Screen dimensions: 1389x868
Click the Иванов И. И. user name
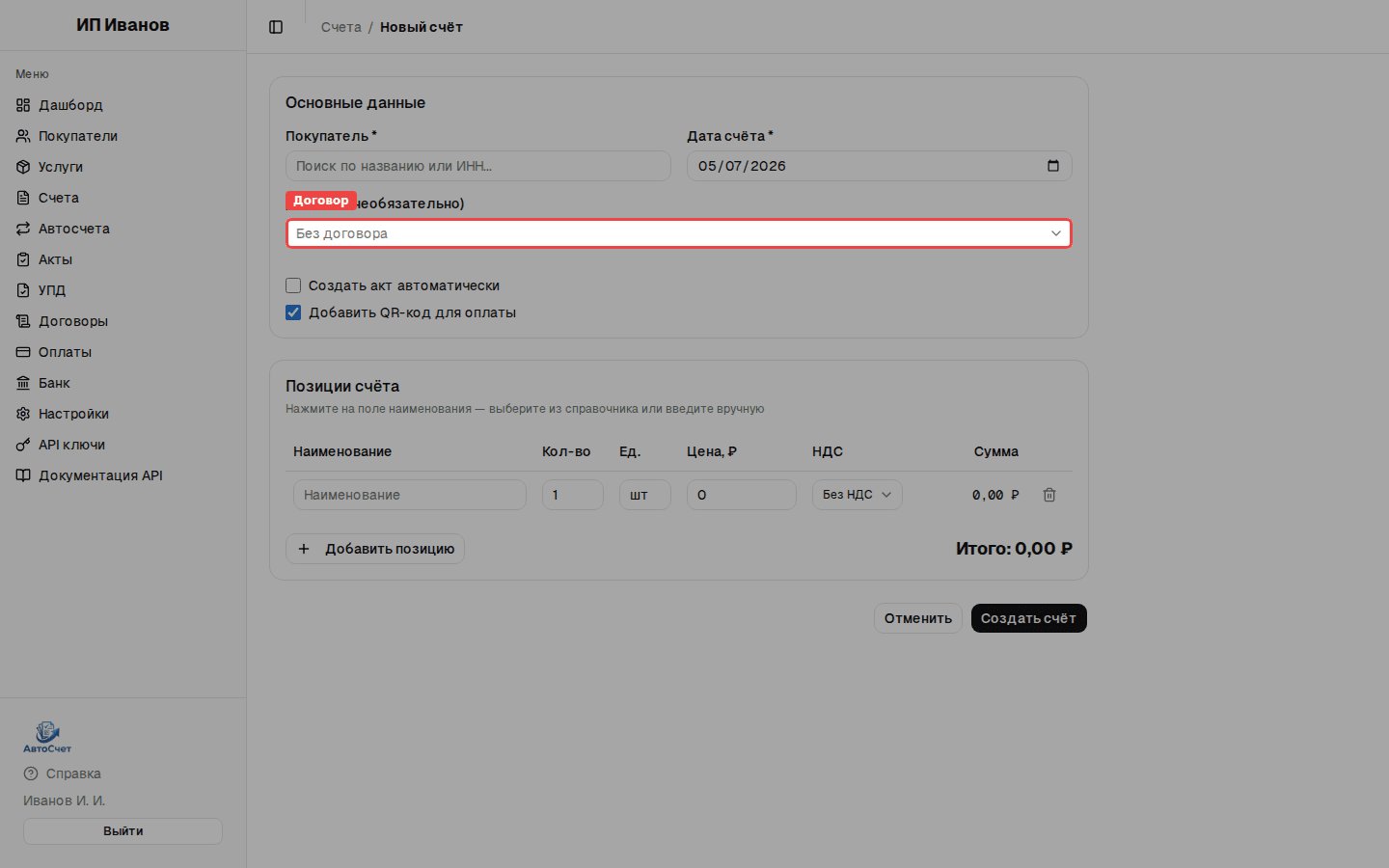[x=65, y=800]
